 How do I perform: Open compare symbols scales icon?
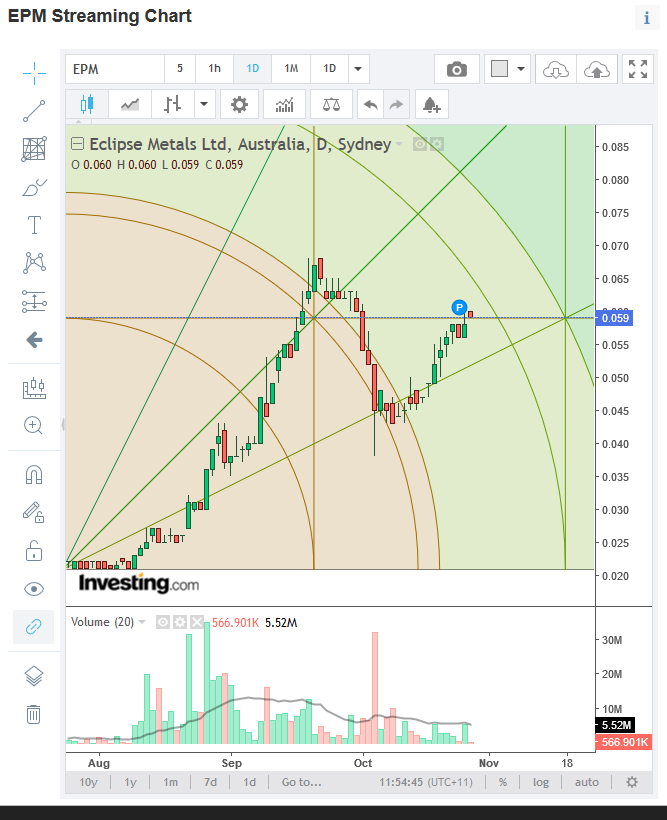[331, 104]
